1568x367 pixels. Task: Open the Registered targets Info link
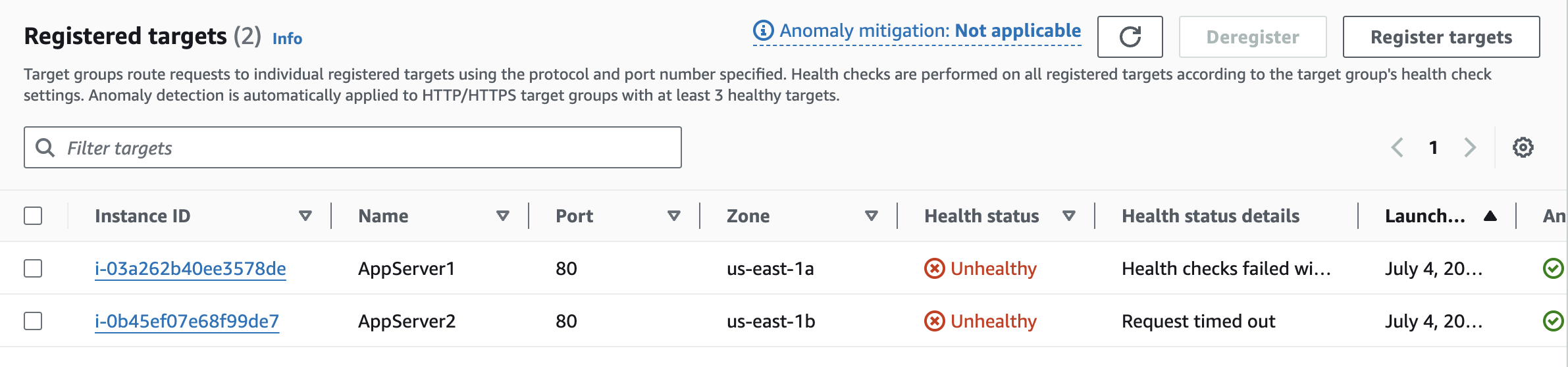(x=287, y=39)
